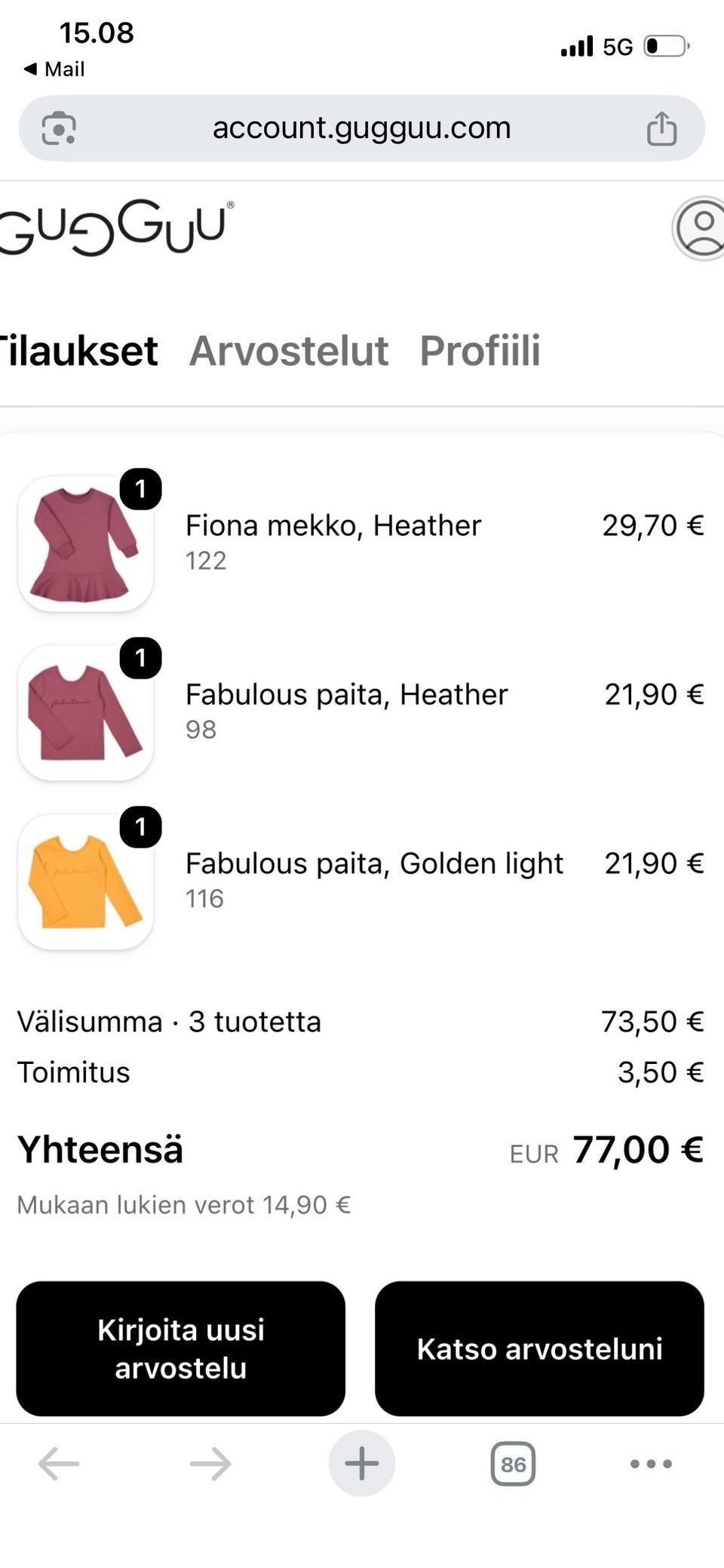Viewport: 724px width, 1568px height.
Task: Click the Gugguu logo
Action: pos(115,228)
